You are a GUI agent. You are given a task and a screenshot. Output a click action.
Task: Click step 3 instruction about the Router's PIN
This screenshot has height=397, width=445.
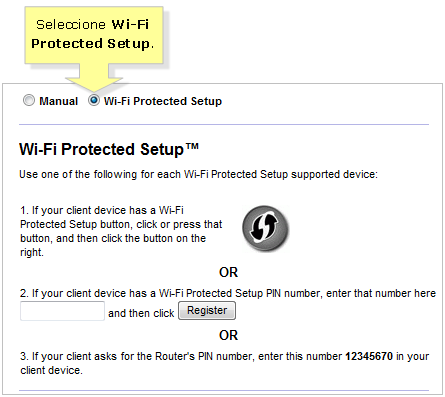[224, 363]
